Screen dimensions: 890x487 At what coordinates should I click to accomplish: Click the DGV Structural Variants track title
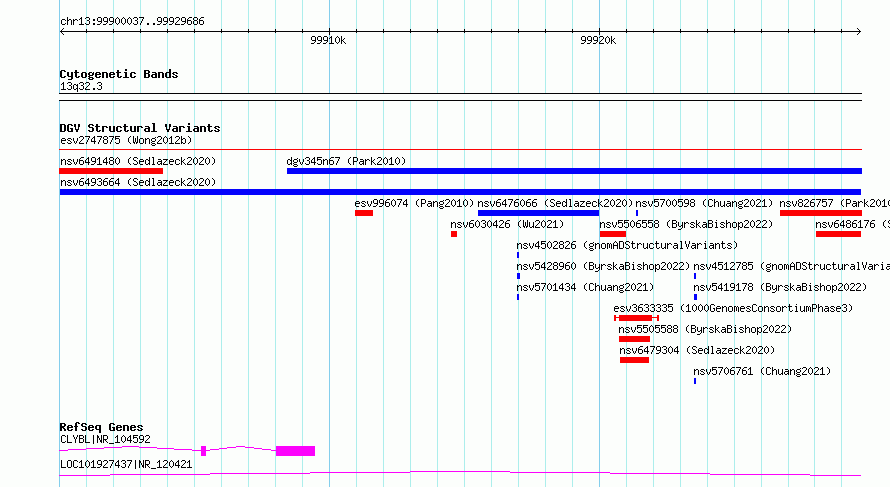point(140,128)
